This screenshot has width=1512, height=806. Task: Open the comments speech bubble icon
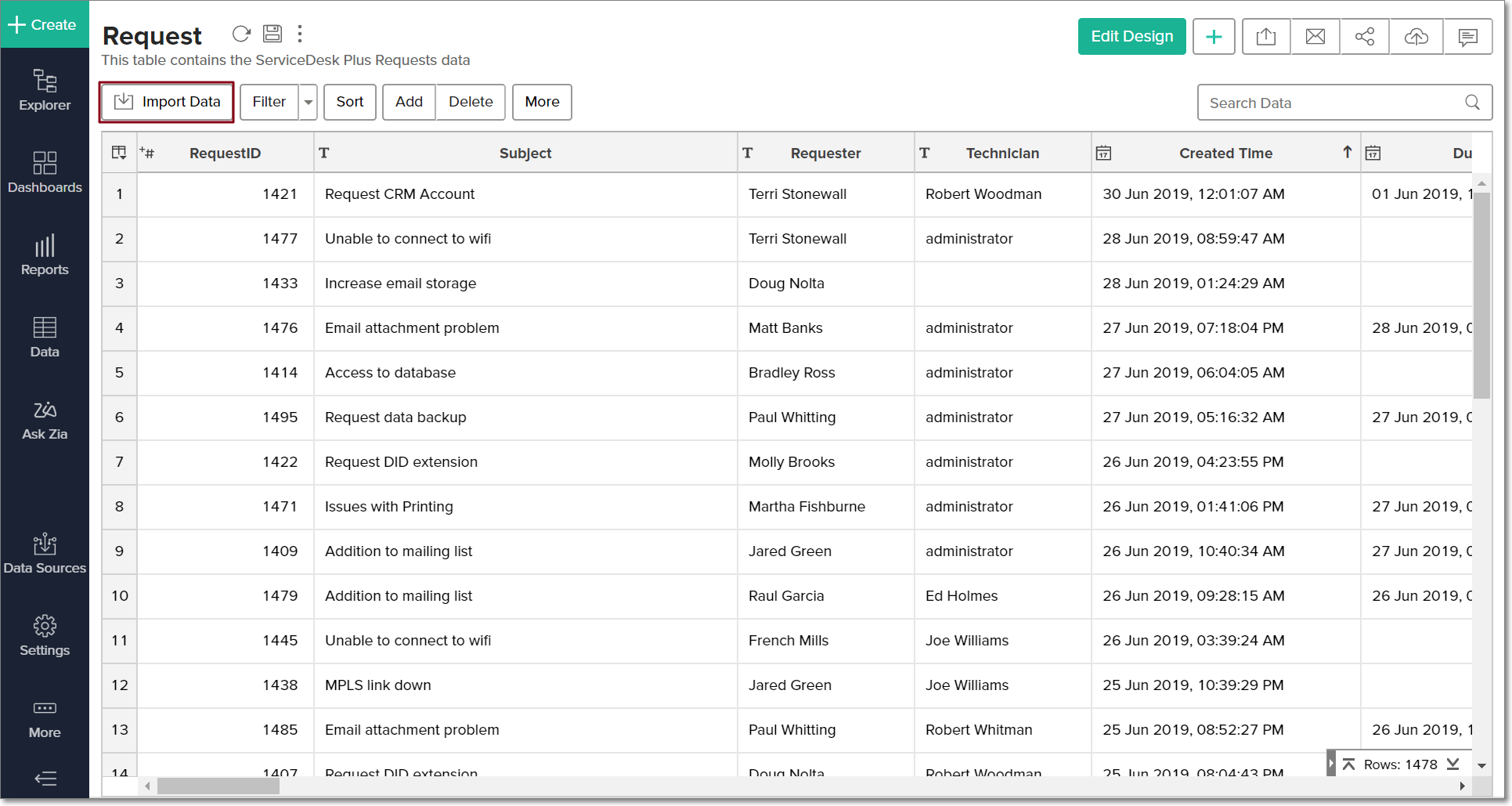point(1467,37)
